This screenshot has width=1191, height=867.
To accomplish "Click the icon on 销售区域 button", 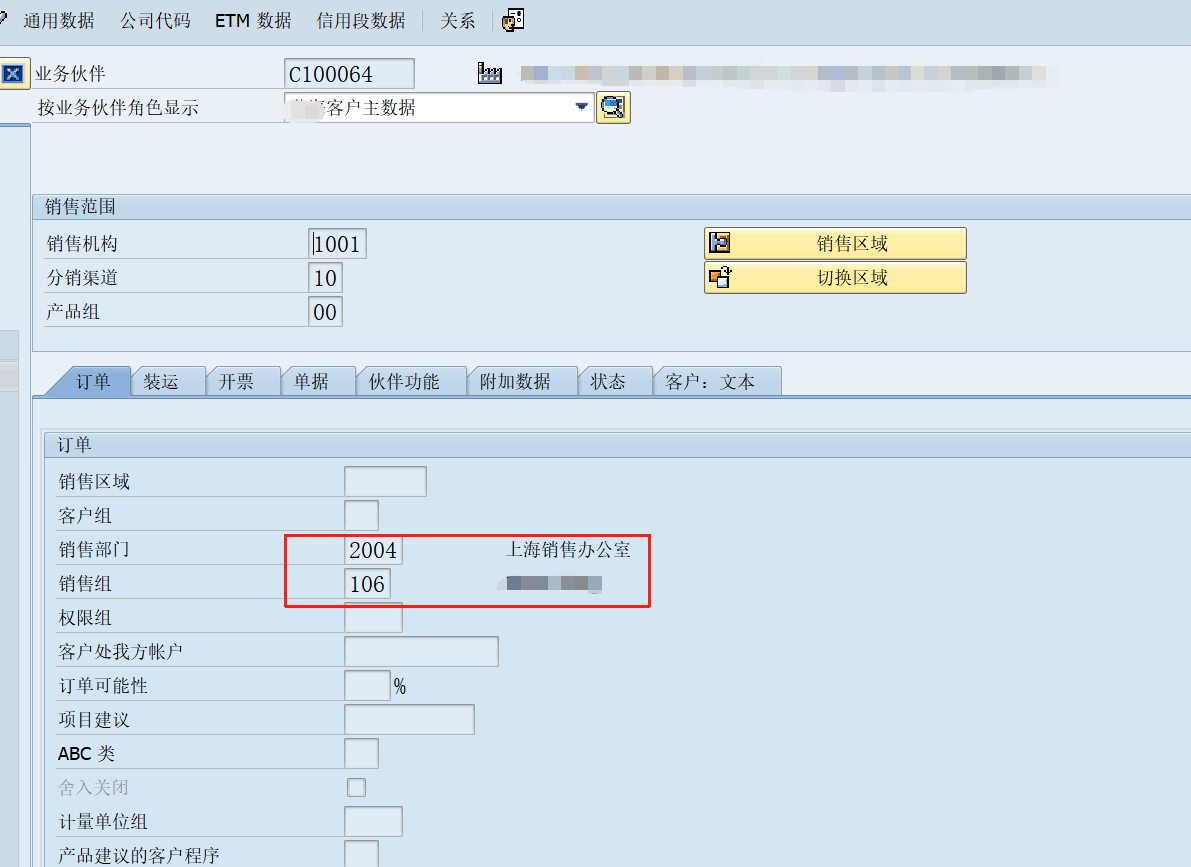I will (x=719, y=243).
